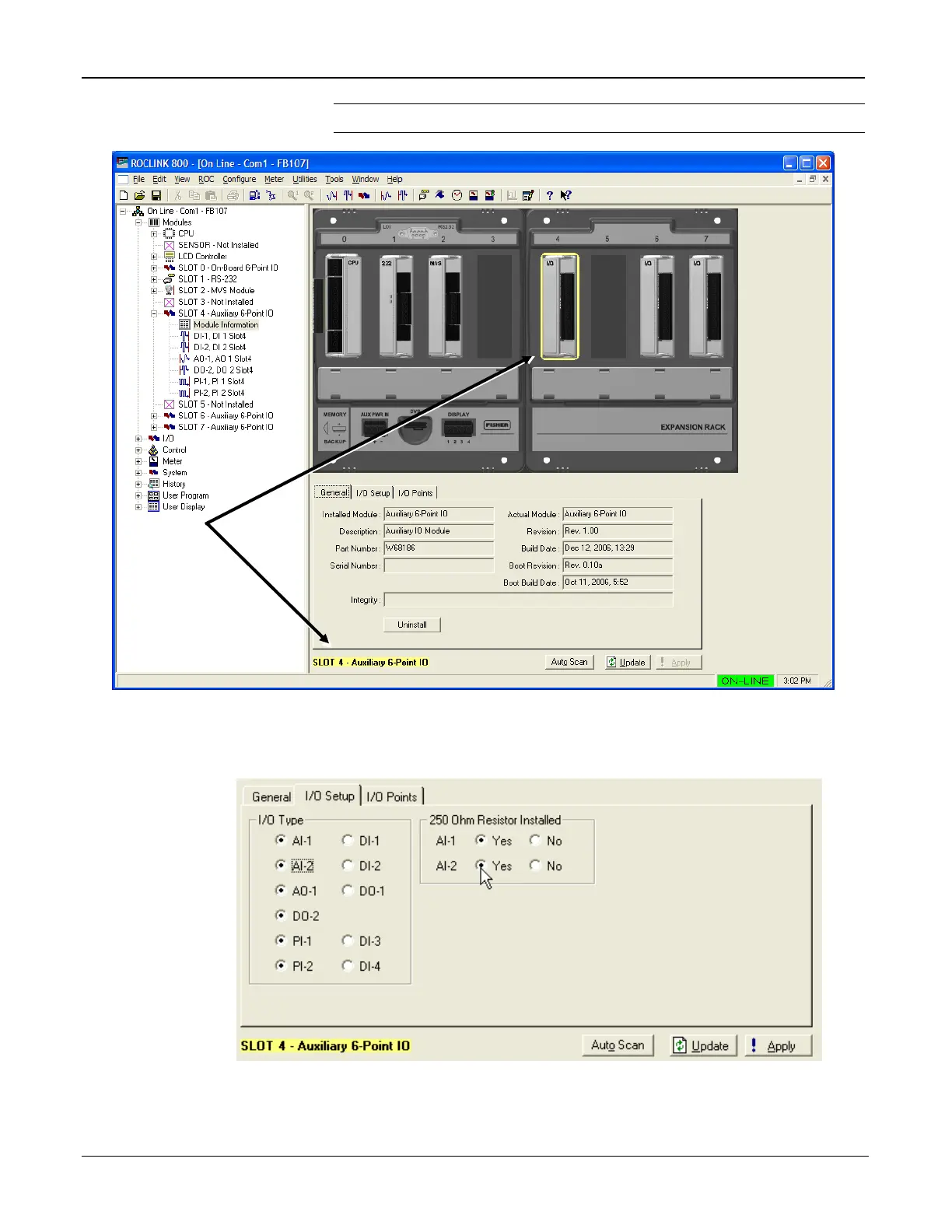952x1232 pixels.
Task: Click the On Line network icon at tree root
Action: 138,211
